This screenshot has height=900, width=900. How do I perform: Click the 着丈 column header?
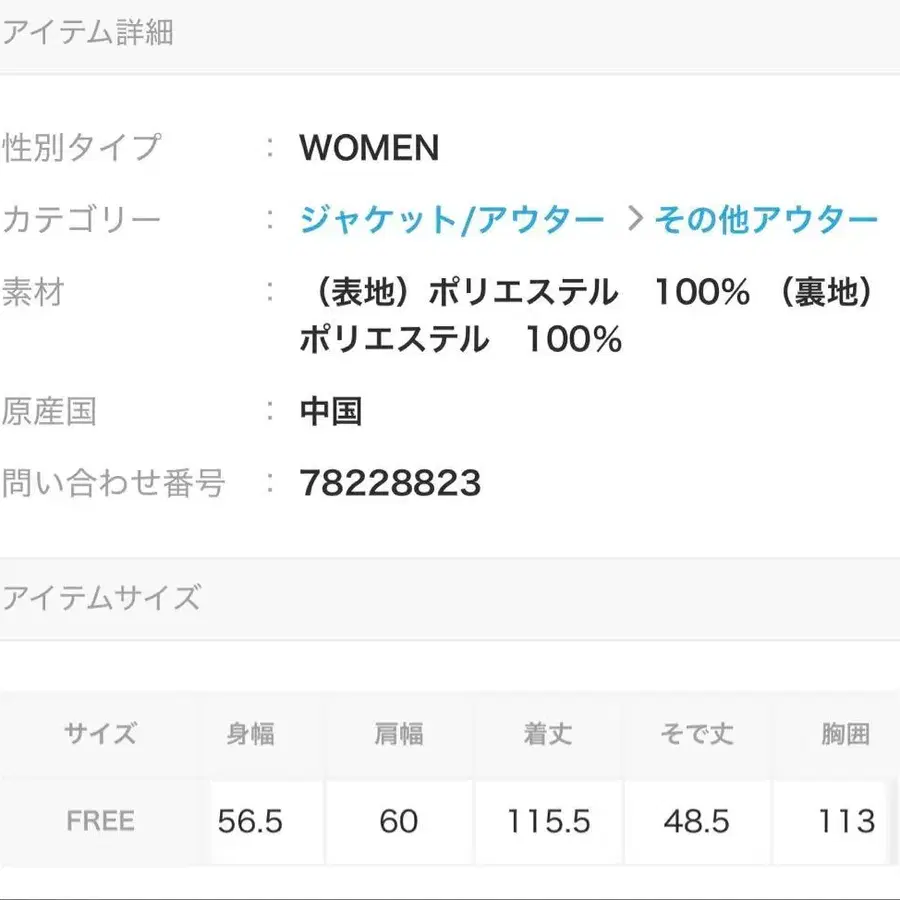(547, 733)
